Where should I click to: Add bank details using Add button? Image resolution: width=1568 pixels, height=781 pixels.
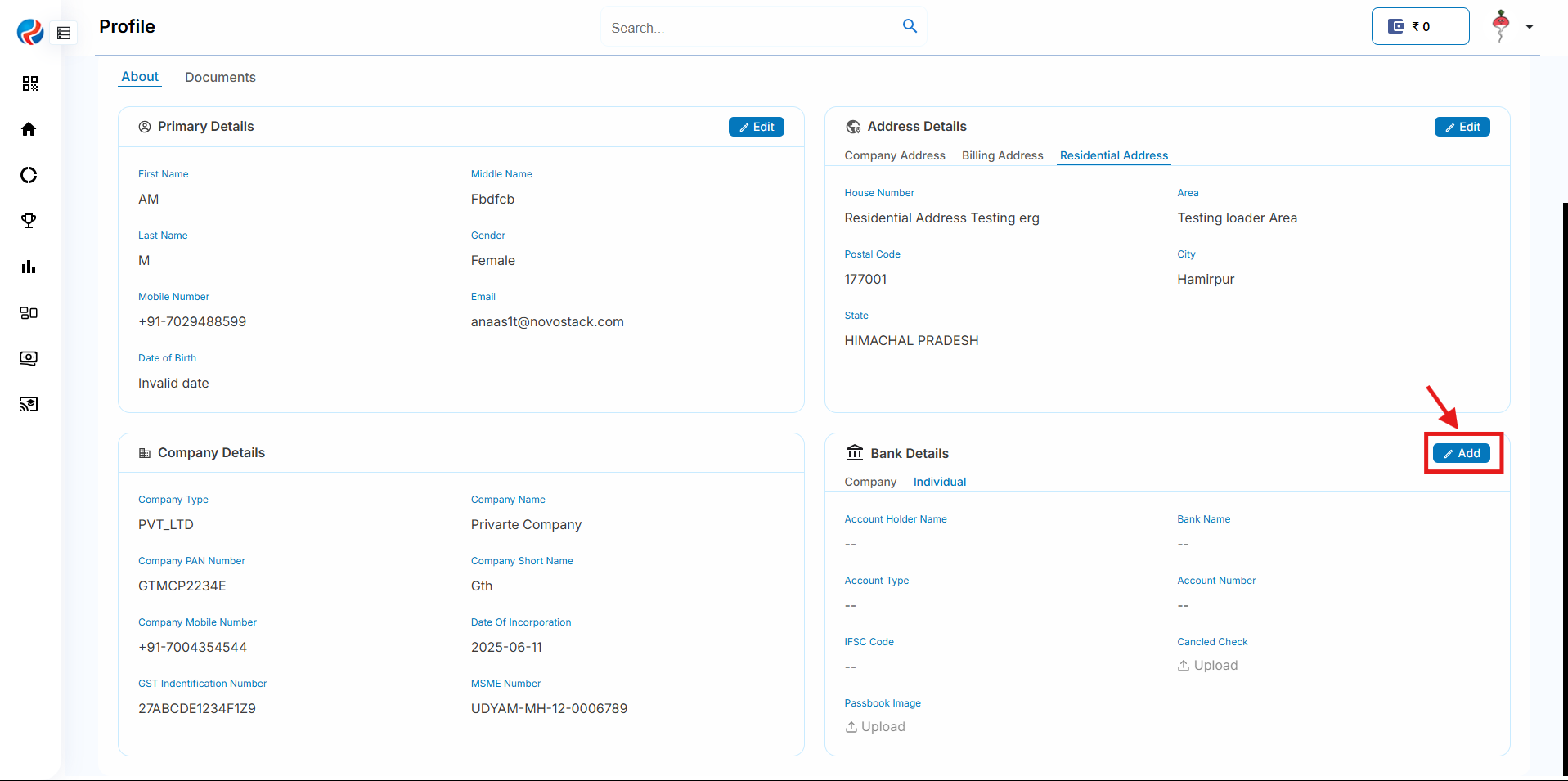point(1462,453)
